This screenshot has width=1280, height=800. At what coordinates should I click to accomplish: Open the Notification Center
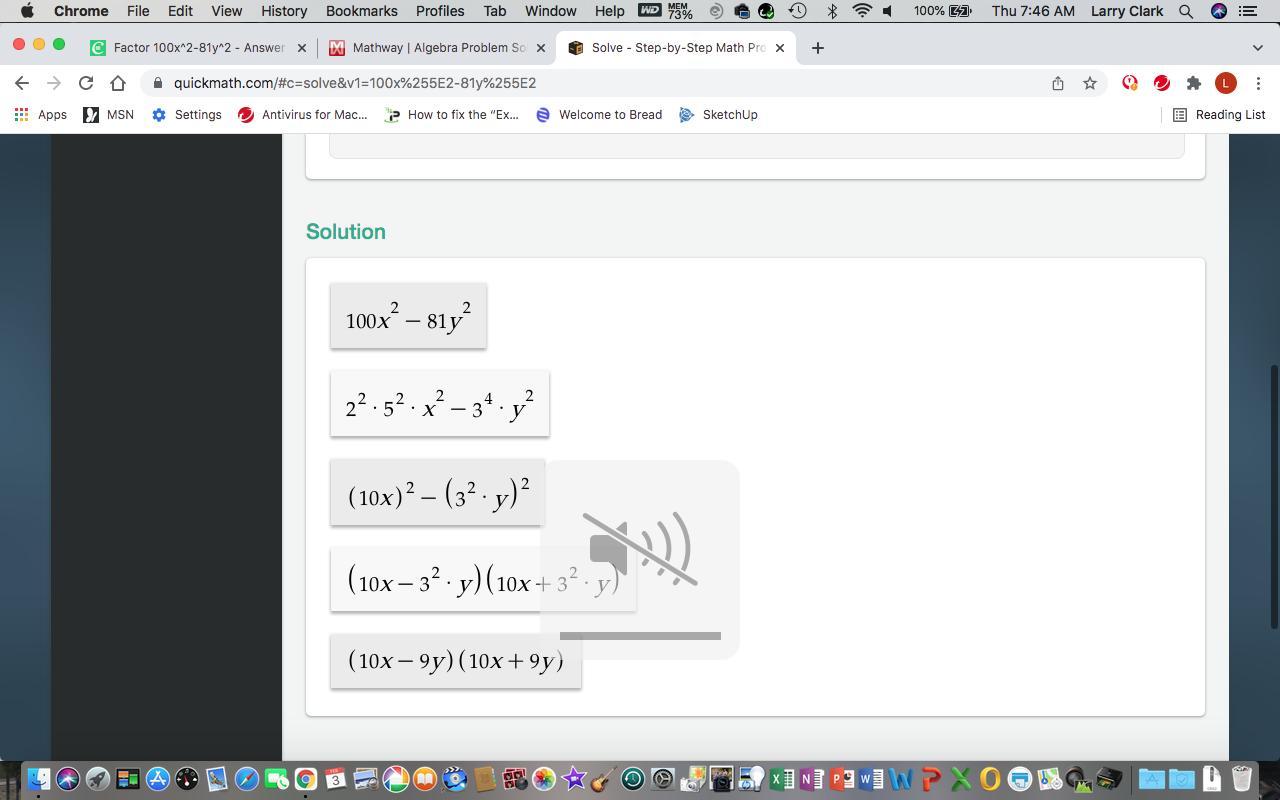1249,11
